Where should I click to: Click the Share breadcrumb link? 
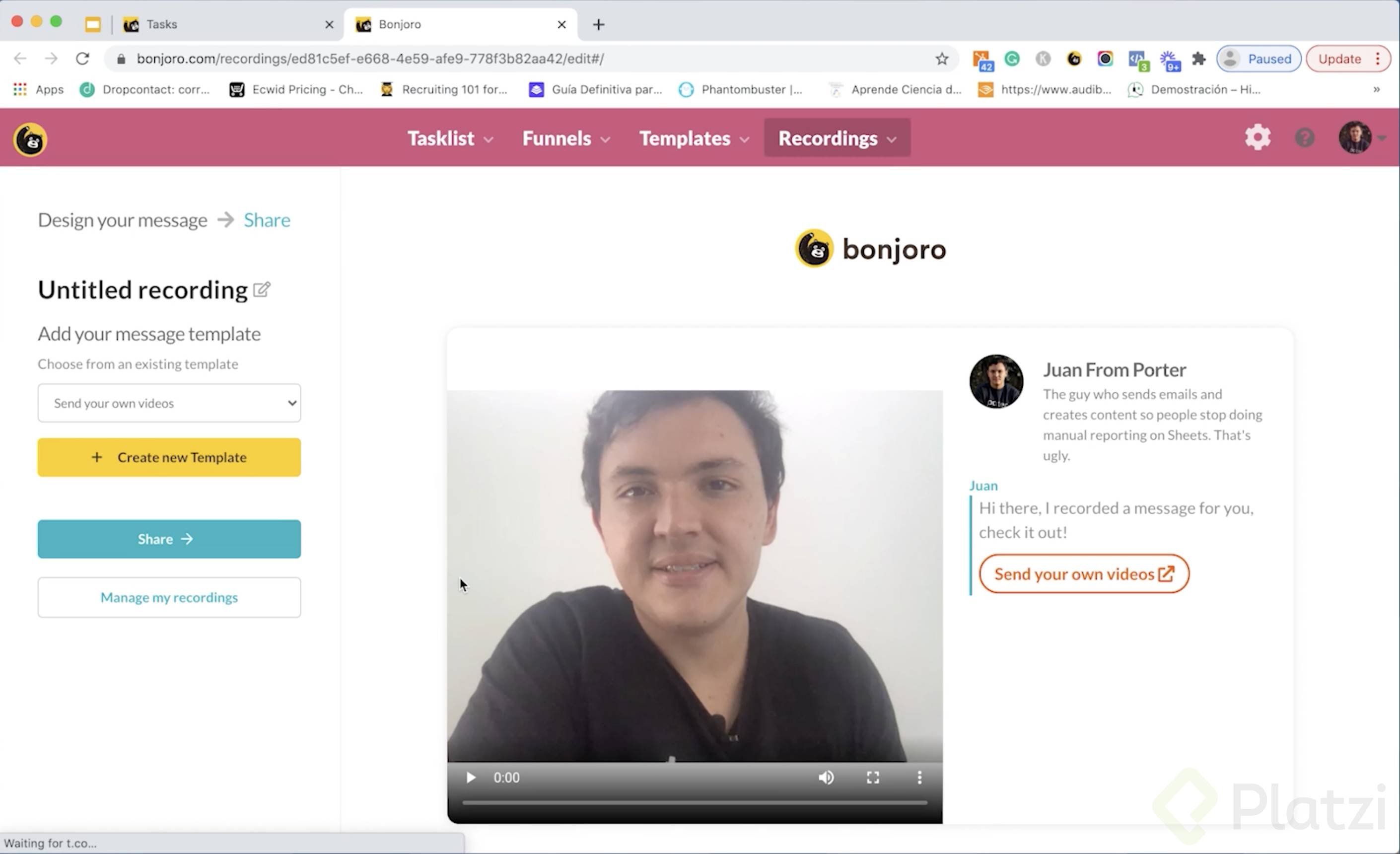point(267,220)
